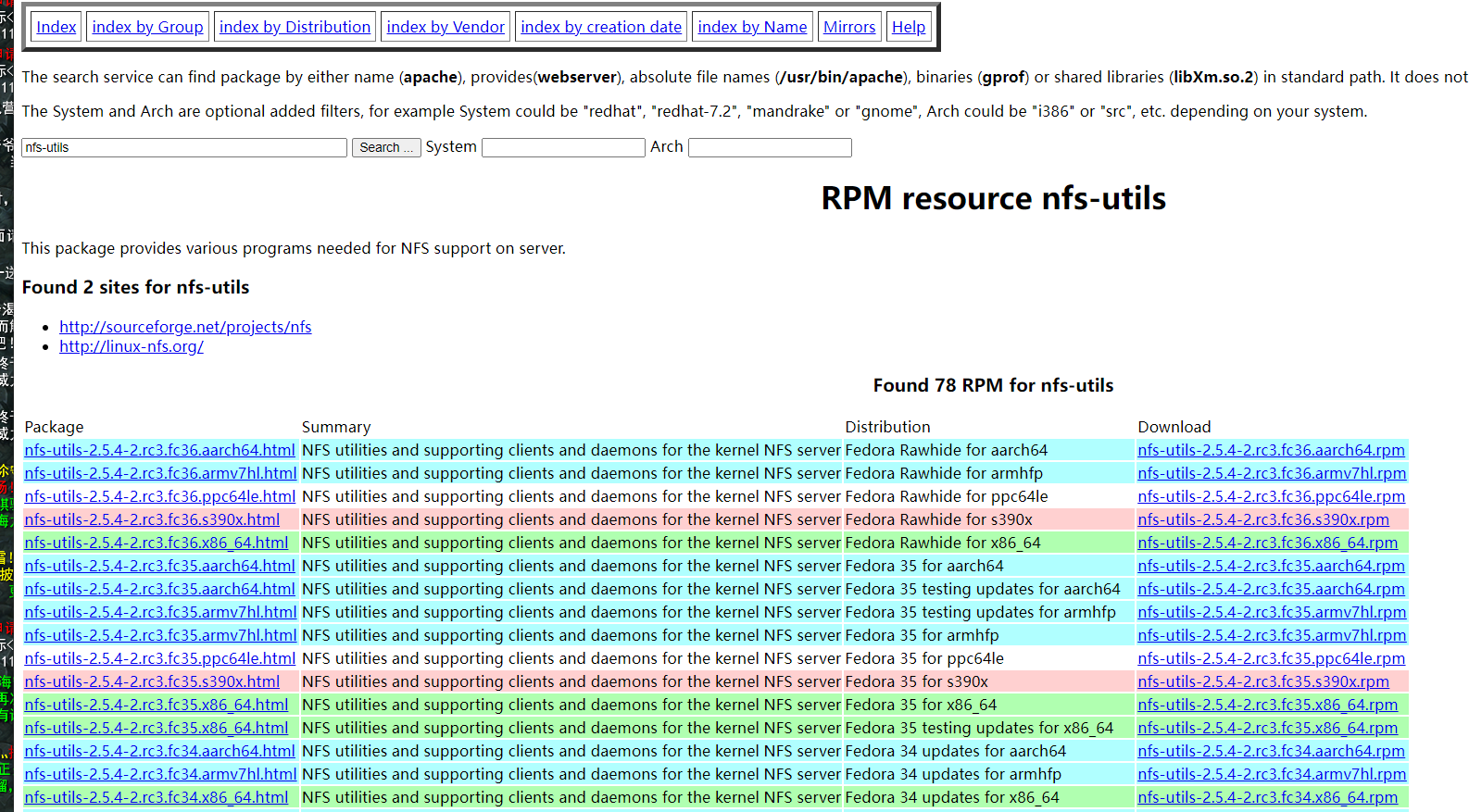Click the Summary column header
The height and width of the screenshot is (812, 1469).
coord(336,427)
